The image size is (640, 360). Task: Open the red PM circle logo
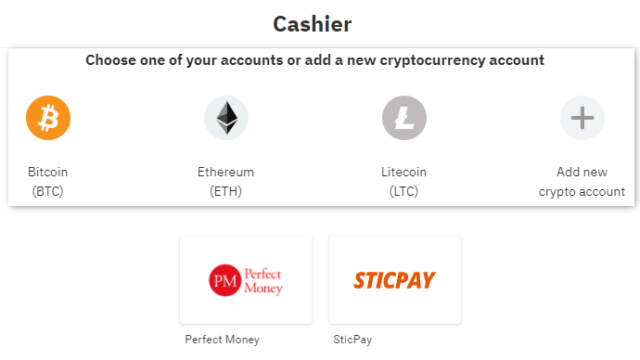coord(225,280)
